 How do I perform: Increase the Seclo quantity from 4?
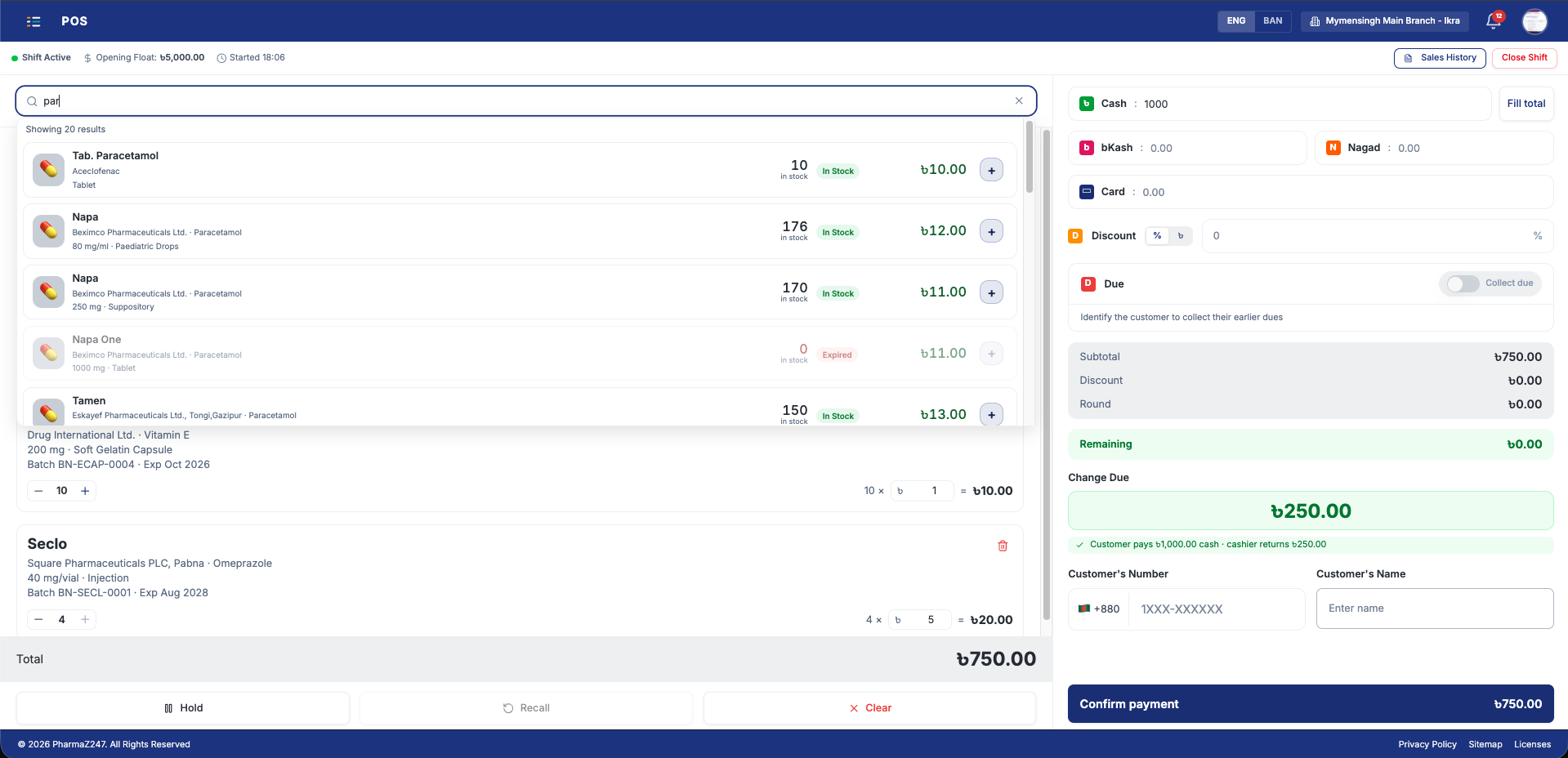85,620
